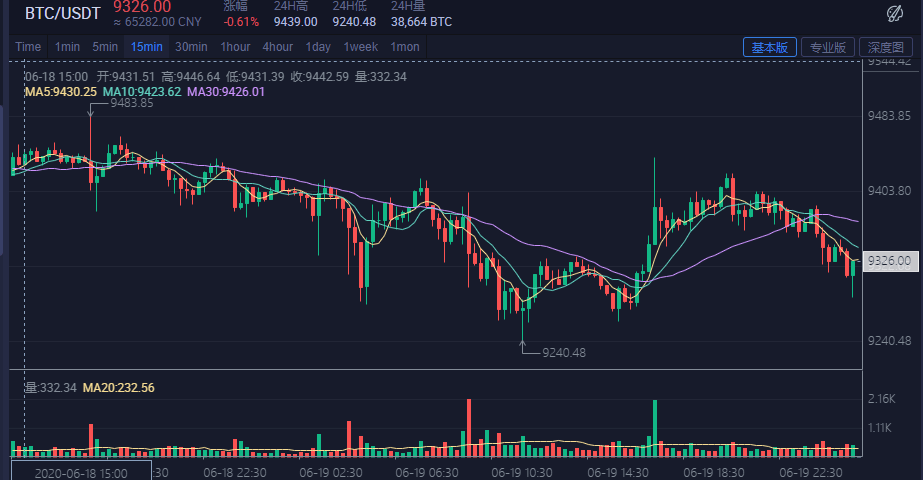
Task: Switch to the 1min interval
Action: tap(67, 47)
